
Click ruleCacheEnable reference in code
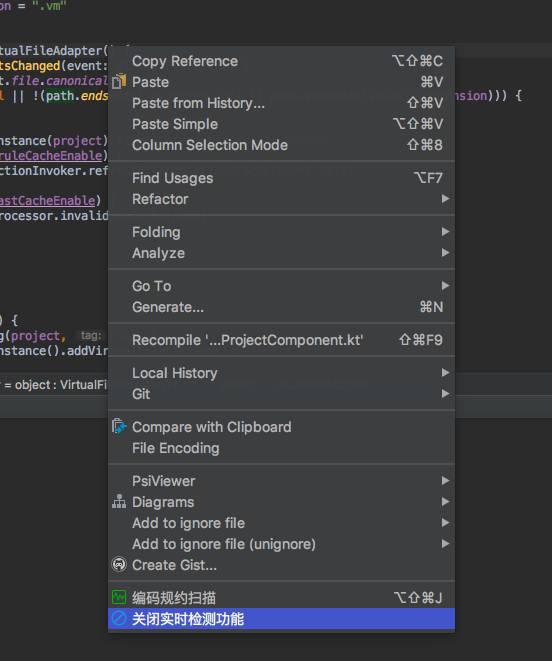coord(51,156)
